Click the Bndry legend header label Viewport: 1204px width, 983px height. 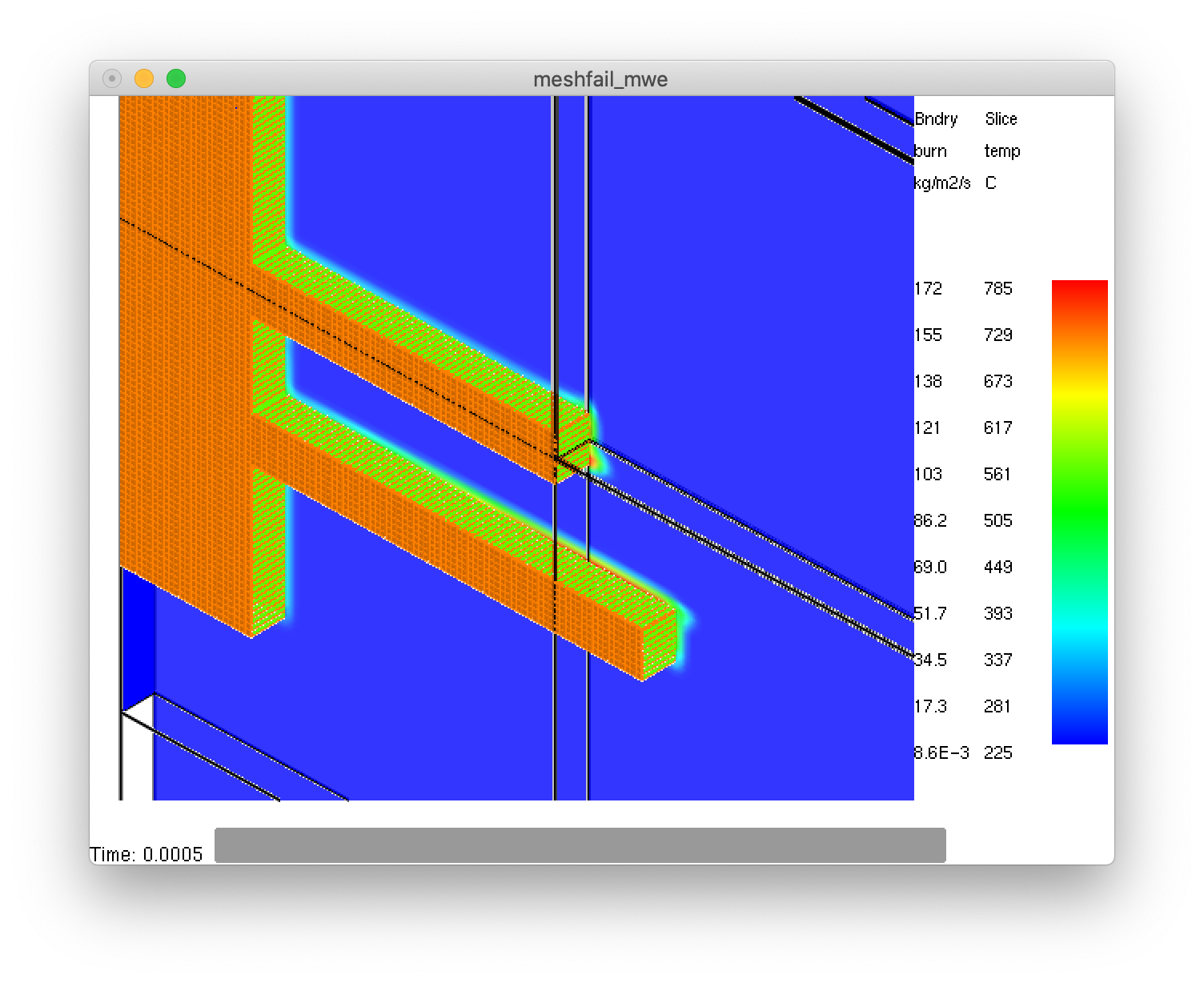(x=935, y=118)
